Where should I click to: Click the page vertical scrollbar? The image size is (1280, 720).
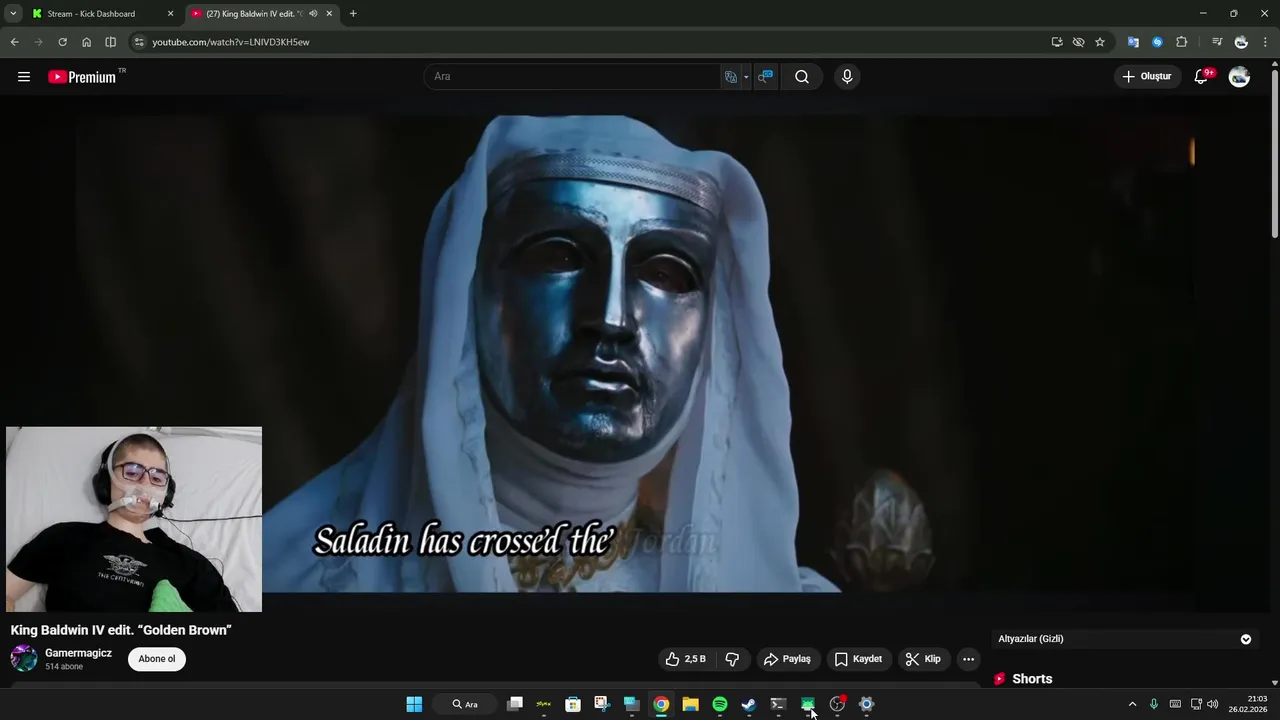(x=1274, y=153)
